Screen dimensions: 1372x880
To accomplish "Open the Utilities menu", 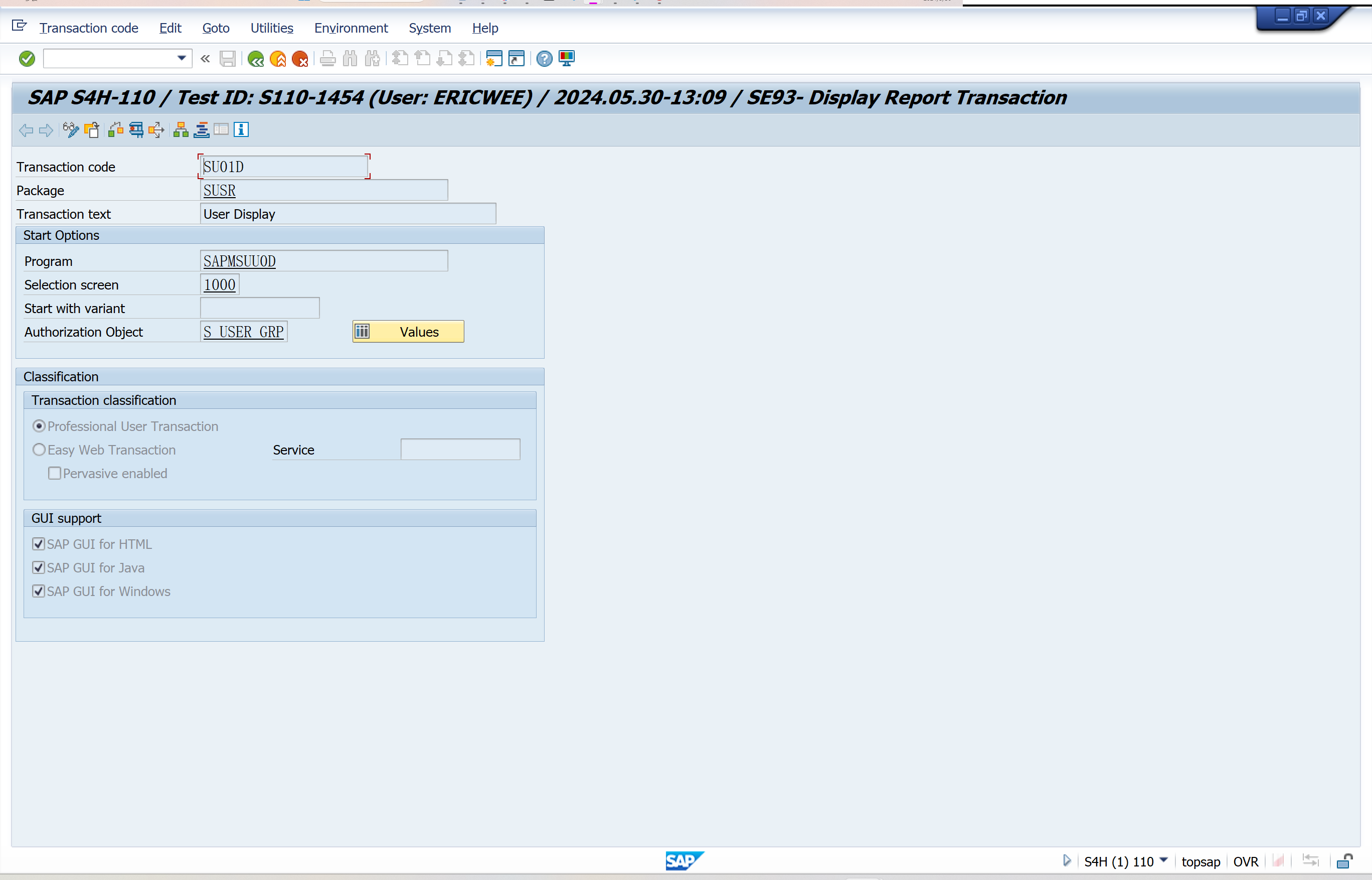I will 271,28.
